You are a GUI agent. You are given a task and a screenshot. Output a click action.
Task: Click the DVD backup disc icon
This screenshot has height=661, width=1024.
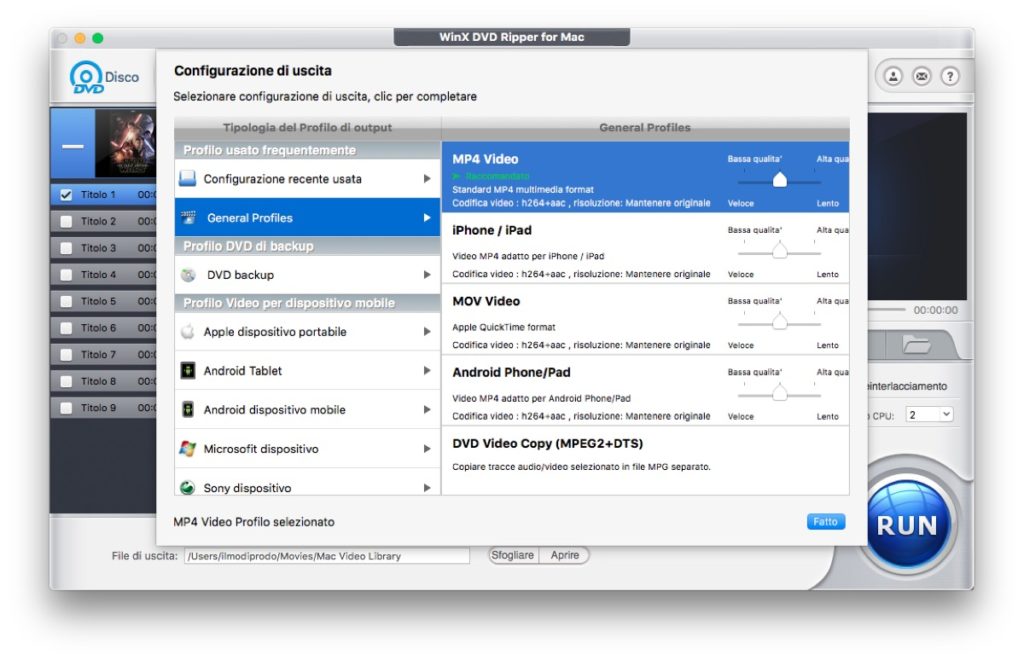pos(188,275)
